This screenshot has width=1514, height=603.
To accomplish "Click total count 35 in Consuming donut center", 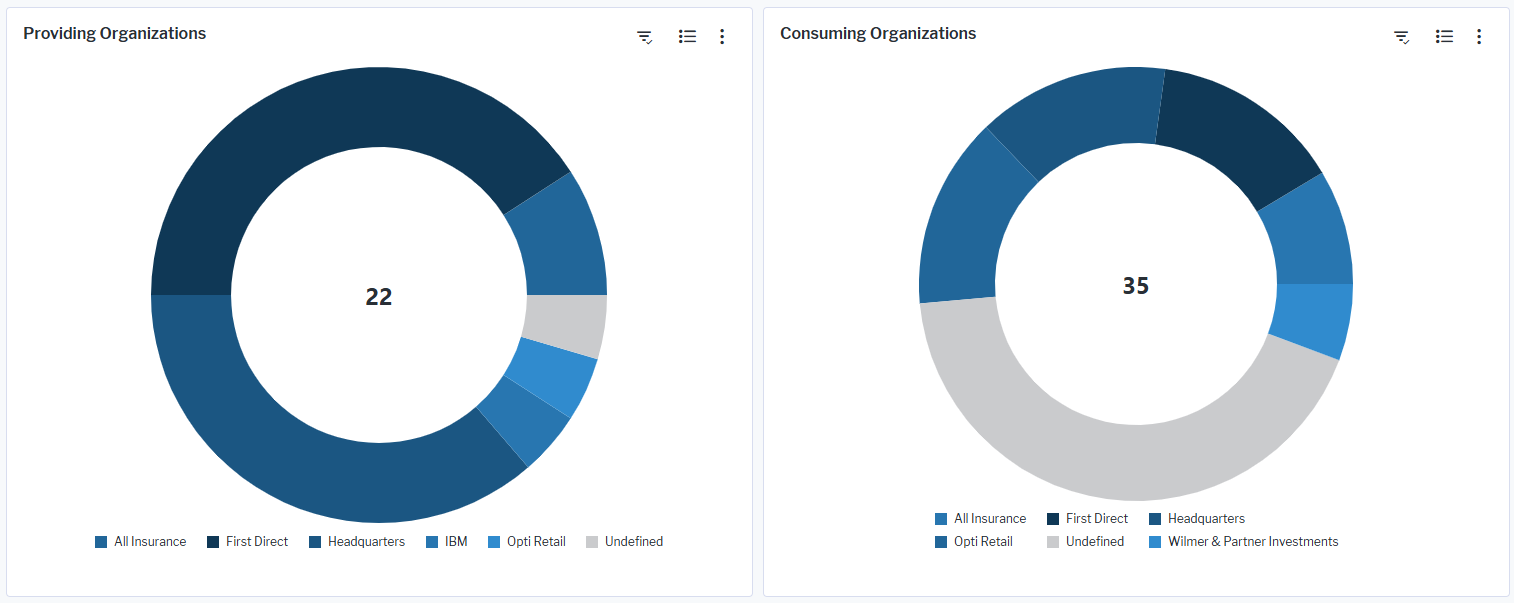I will (x=1136, y=286).
